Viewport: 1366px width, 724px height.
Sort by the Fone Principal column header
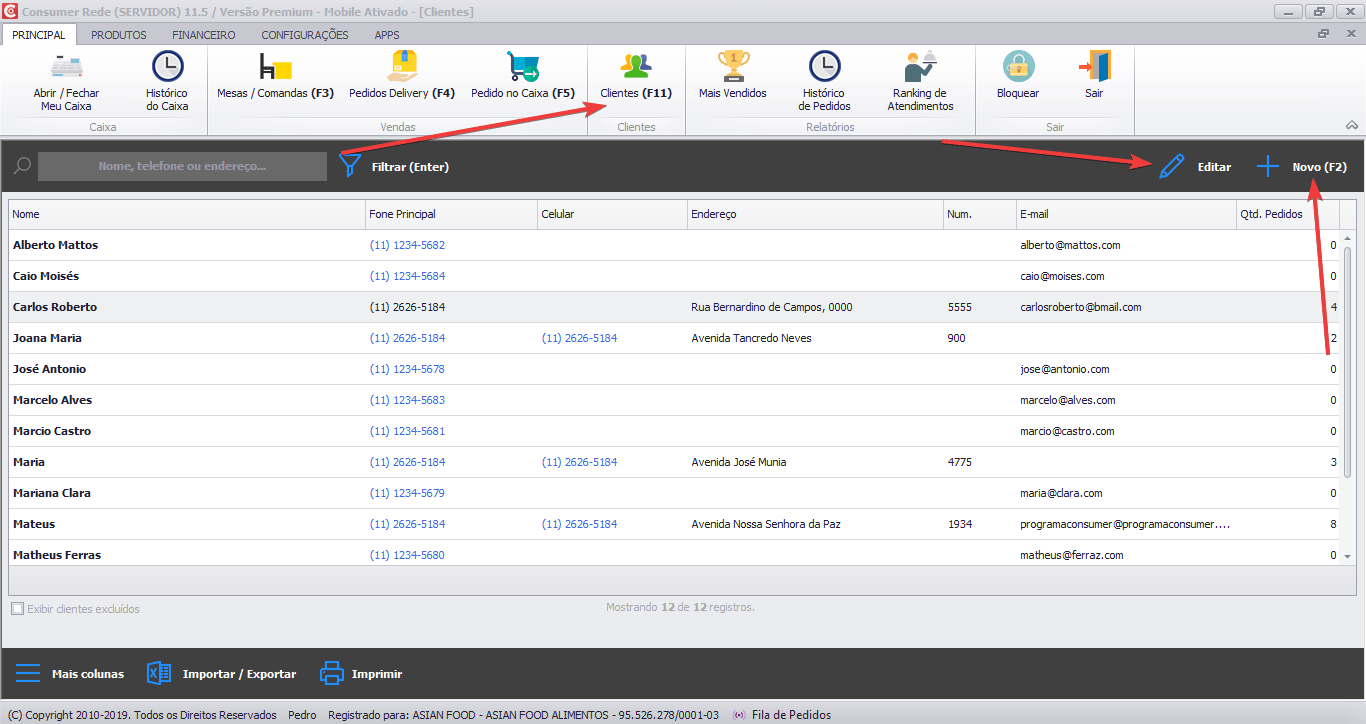tap(452, 214)
